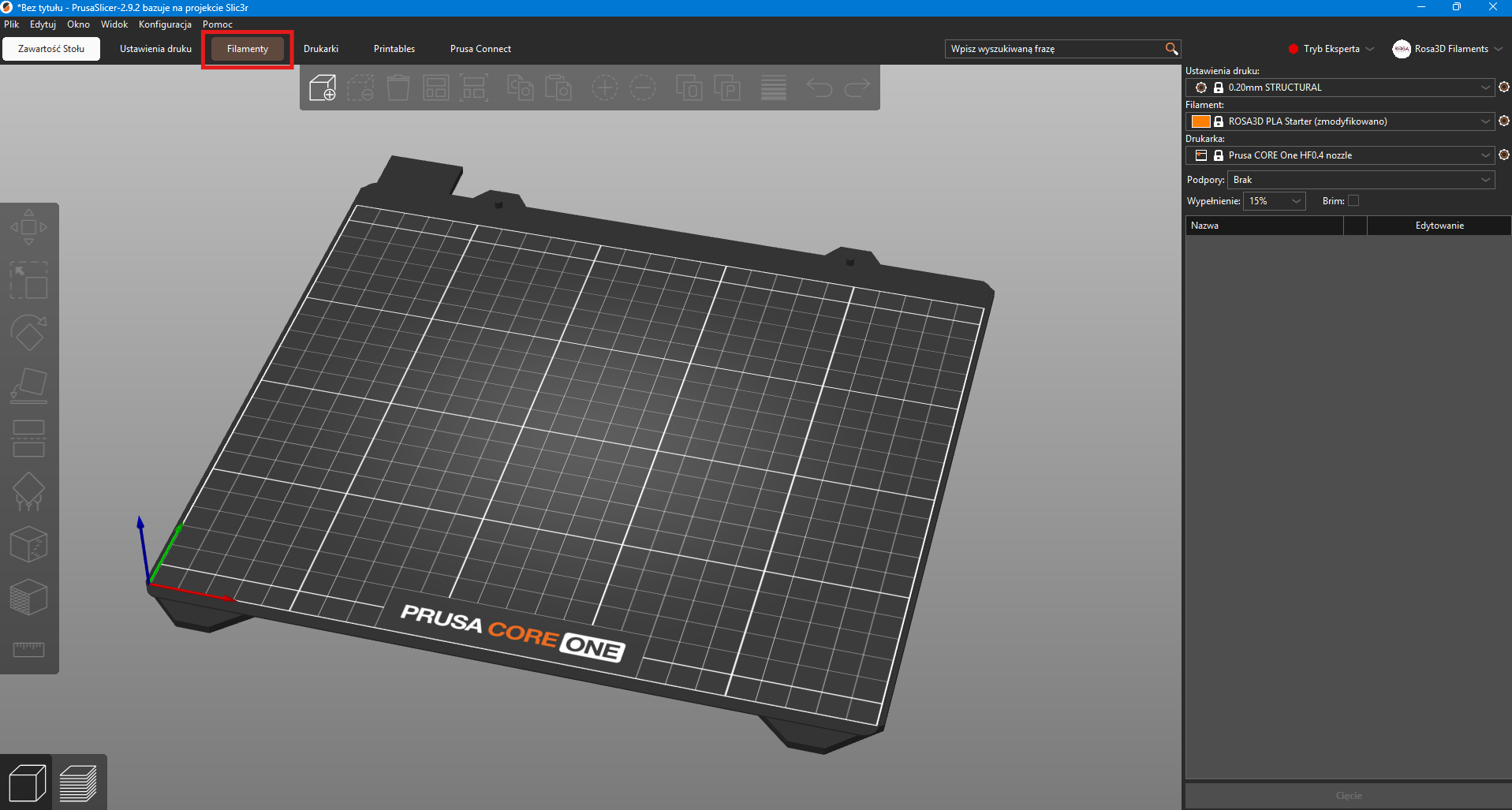Click the Edytowanie column header

pyautogui.click(x=1439, y=226)
